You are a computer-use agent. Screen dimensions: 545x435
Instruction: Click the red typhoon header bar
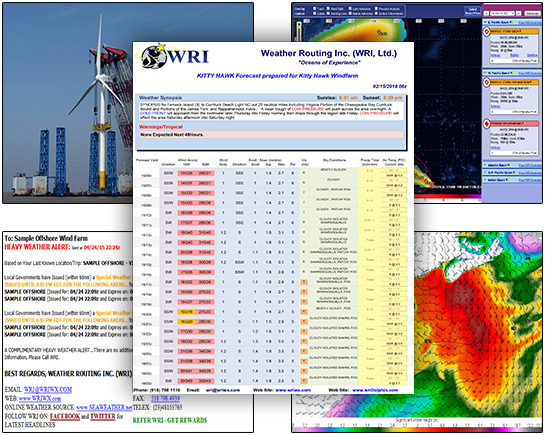(x=514, y=123)
